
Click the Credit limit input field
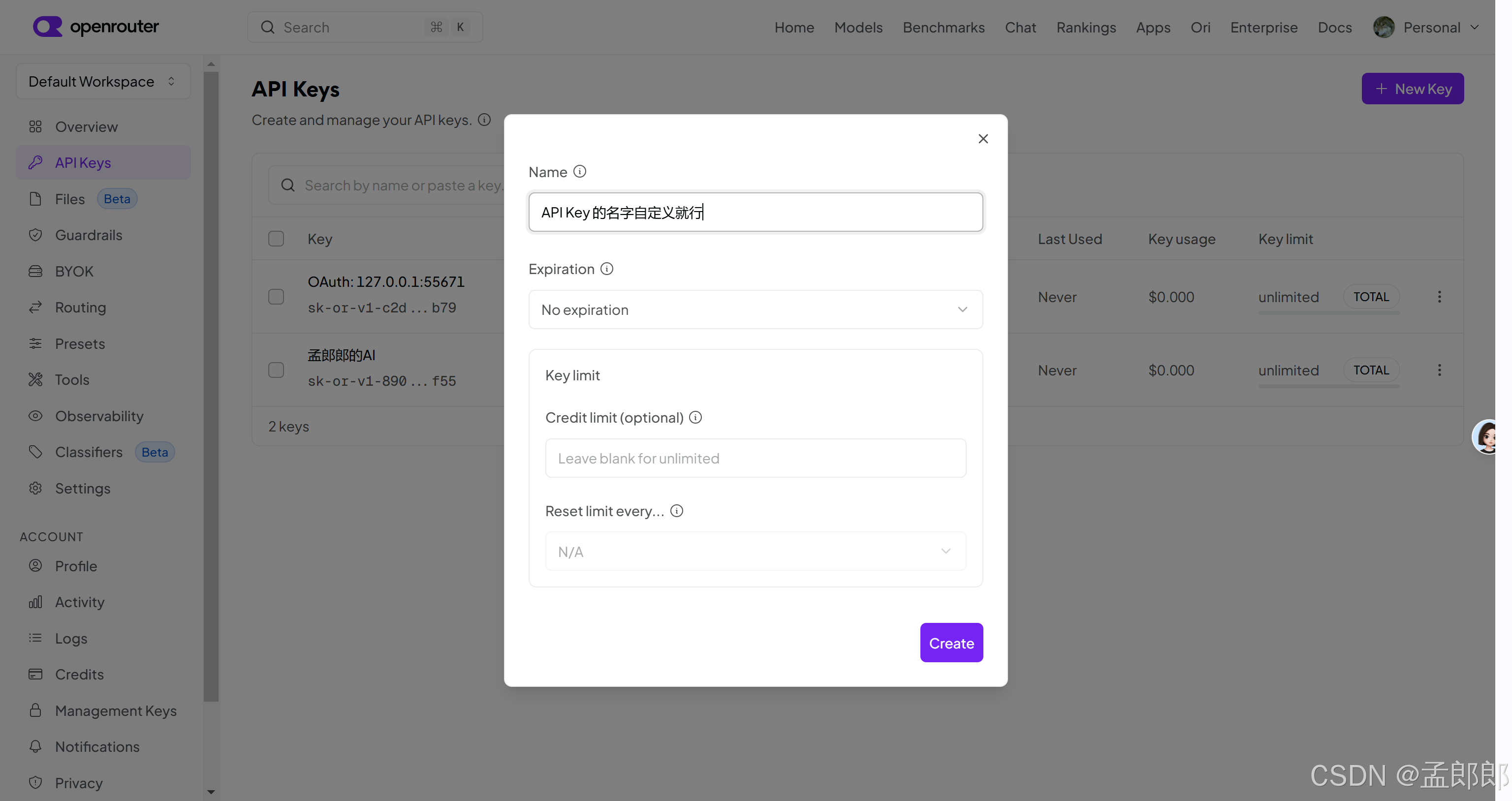pyautogui.click(x=756, y=458)
